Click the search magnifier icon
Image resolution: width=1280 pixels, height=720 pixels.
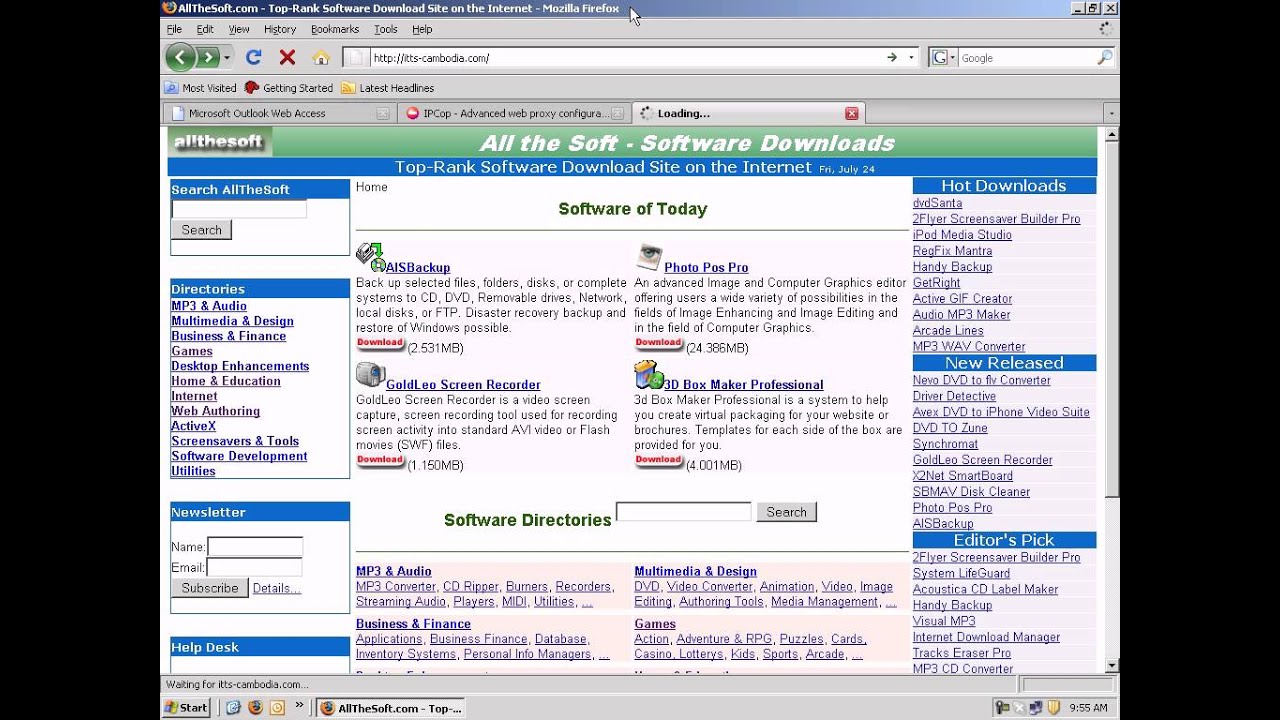click(x=1104, y=57)
